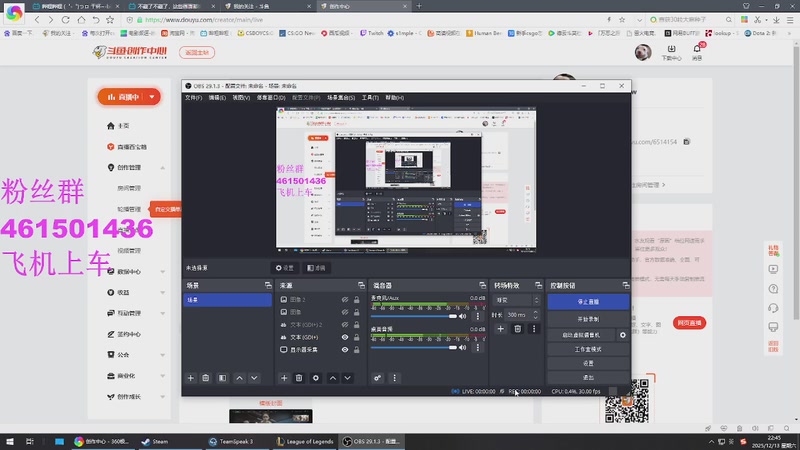Screen dimensions: 800x450
Task: Open scene filters icon in 场景 panel toolbar
Action: [222, 378]
